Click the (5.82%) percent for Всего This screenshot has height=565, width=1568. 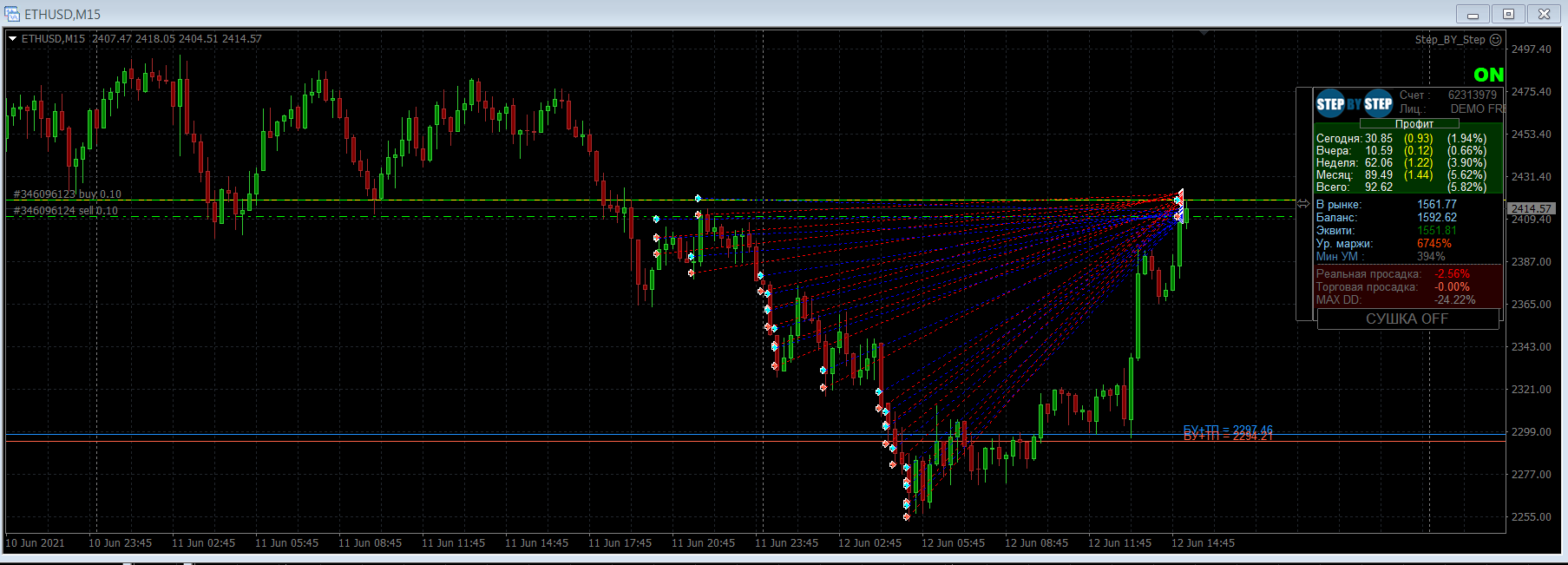(x=1467, y=187)
